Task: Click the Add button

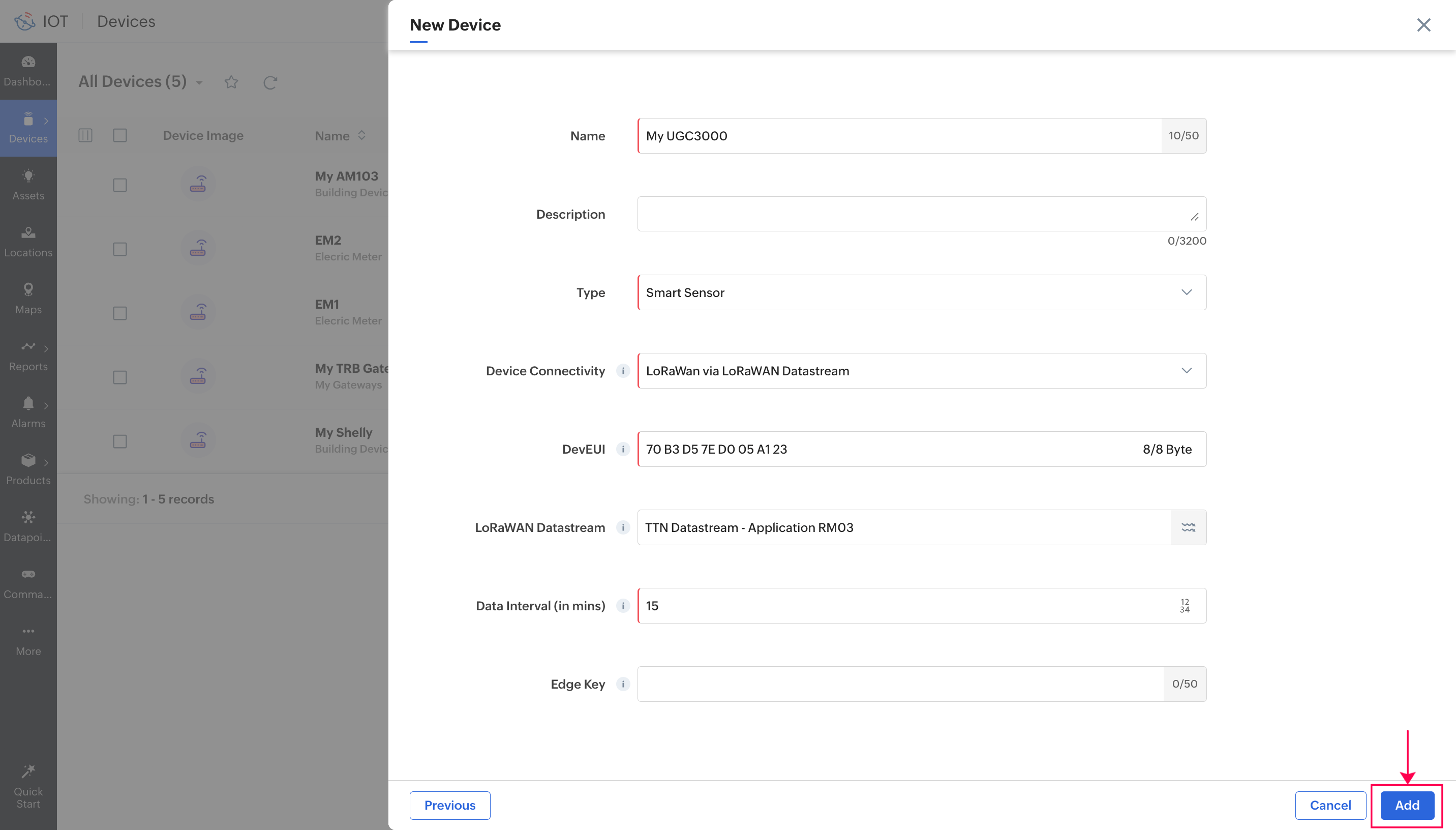Action: point(1407,805)
